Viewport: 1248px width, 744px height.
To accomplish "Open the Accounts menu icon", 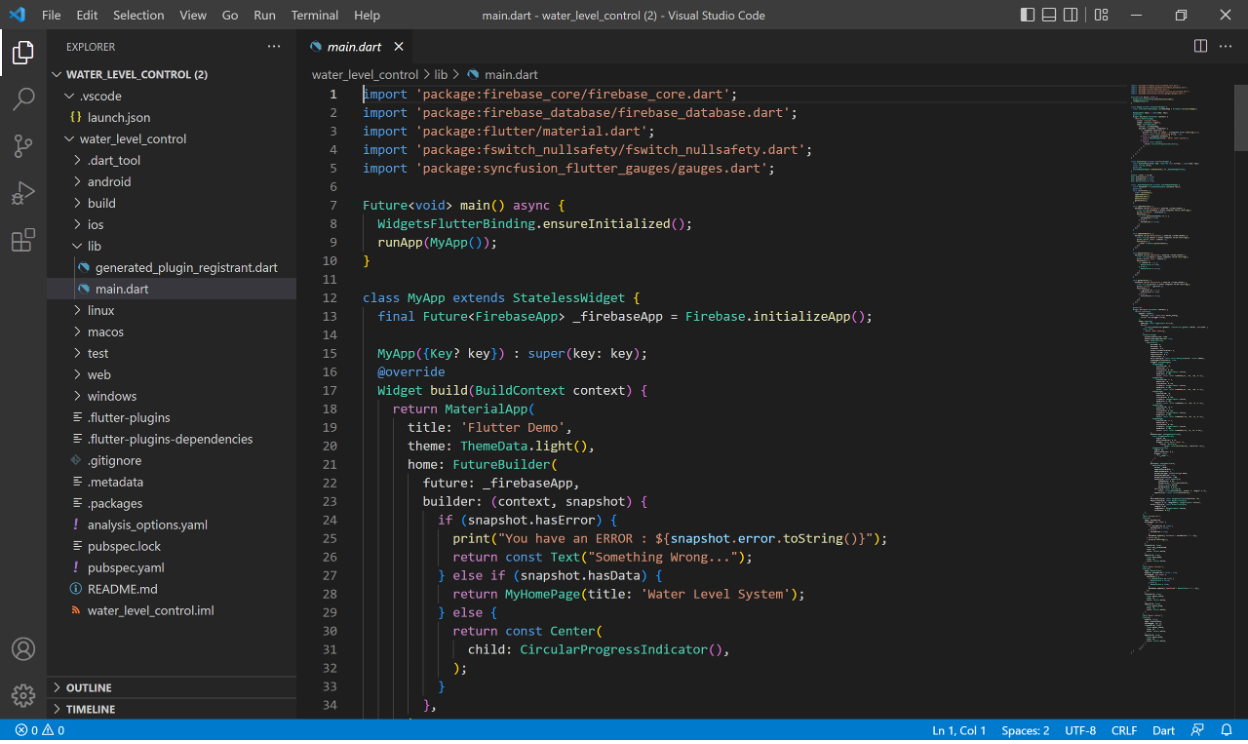I will (23, 649).
